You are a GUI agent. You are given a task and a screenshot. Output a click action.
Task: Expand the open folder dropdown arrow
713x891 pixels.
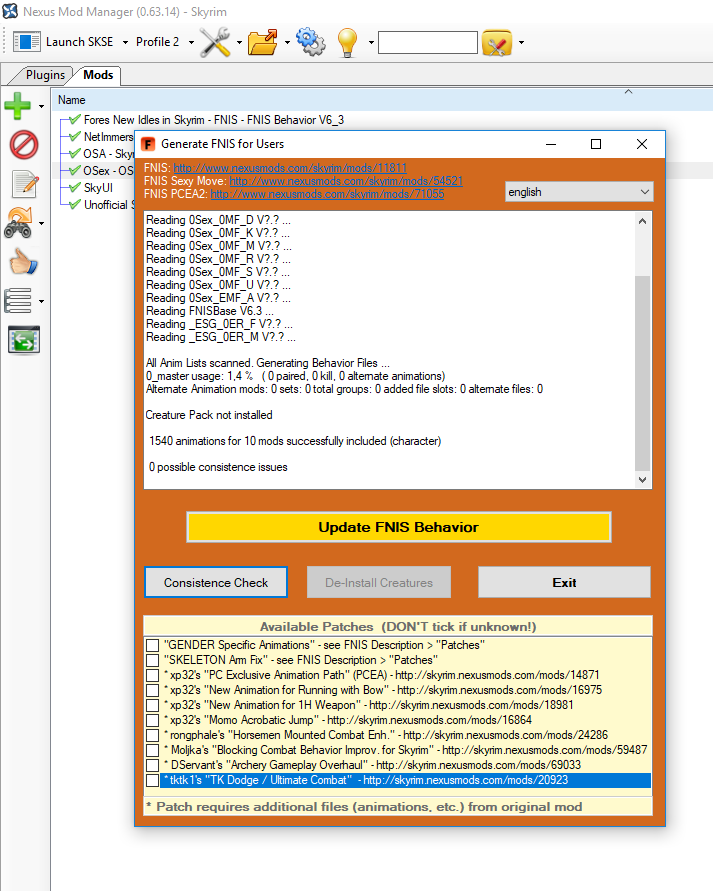click(x=287, y=43)
